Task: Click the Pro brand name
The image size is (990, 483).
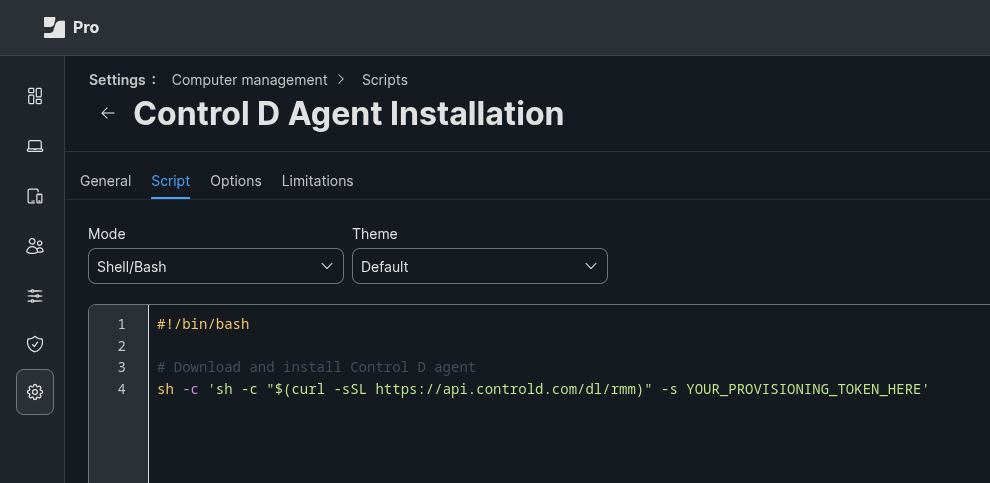Action: (x=86, y=28)
